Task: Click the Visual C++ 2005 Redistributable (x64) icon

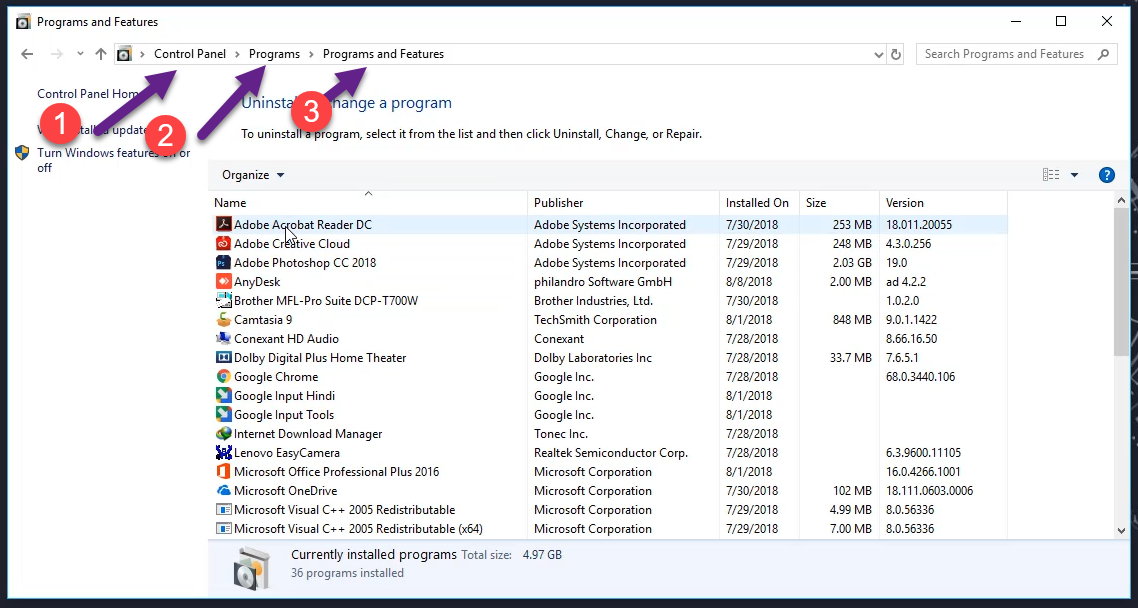Action: pos(224,528)
